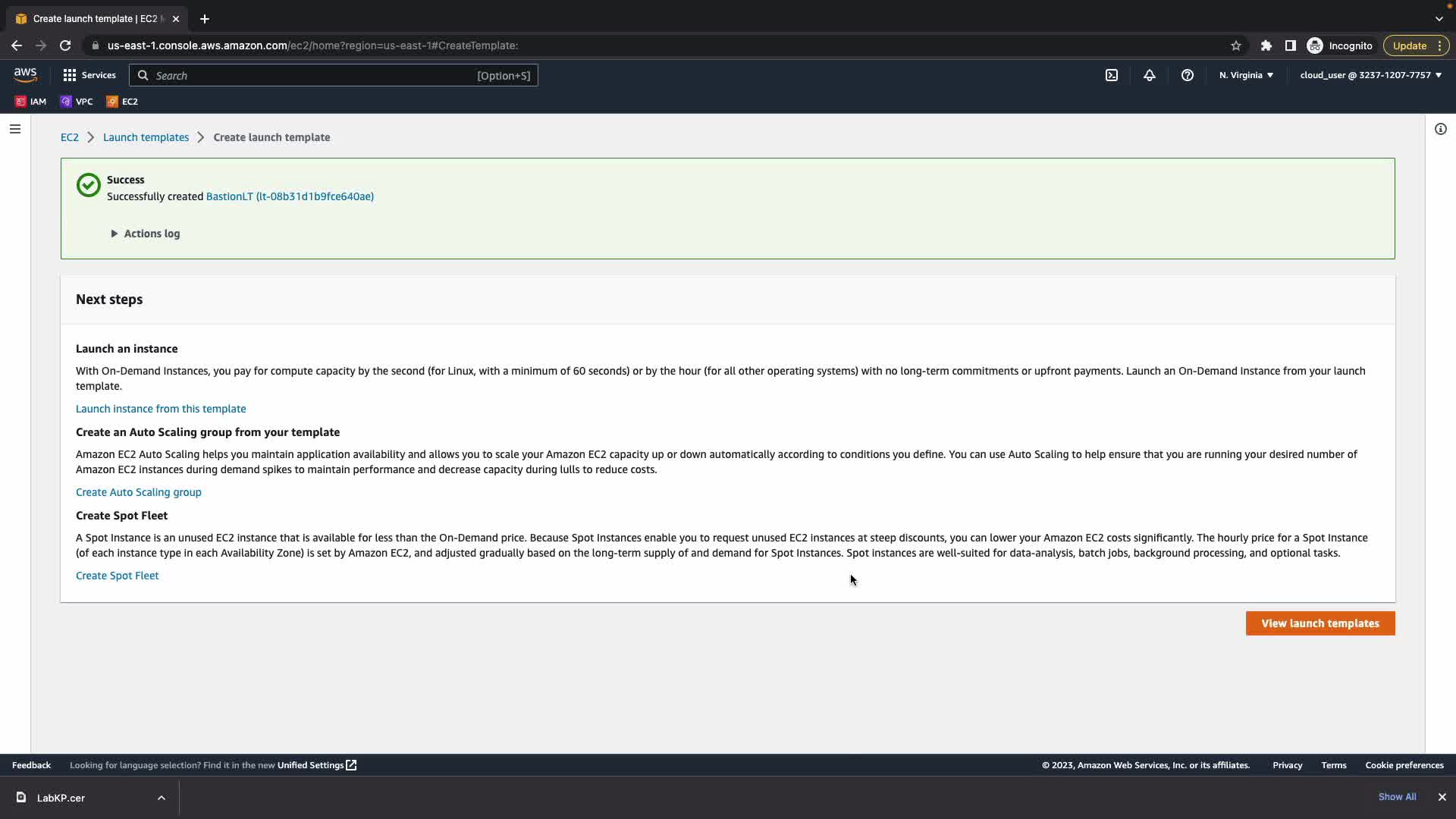Screen dimensions: 1456x819
Task: Open the info panel icon
Action: pos(1440,129)
